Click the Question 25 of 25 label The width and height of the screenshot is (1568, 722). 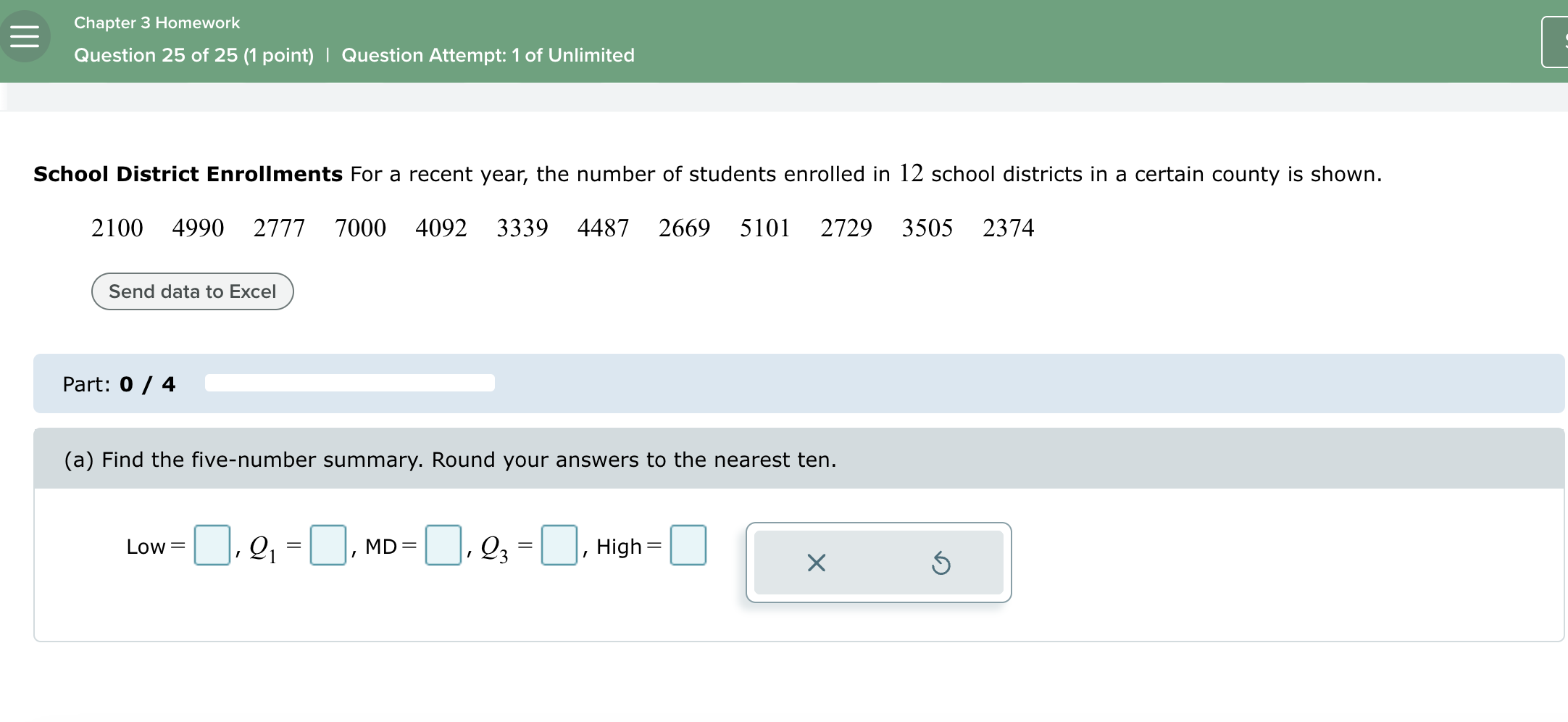click(x=193, y=55)
